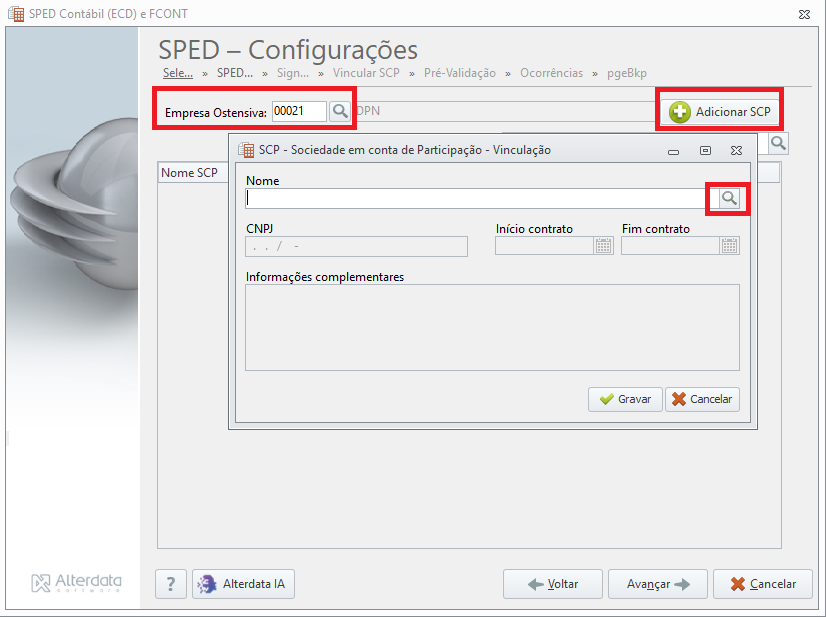Click the Início contrato date field
Viewport: 826px width, 617px height.
(x=545, y=246)
